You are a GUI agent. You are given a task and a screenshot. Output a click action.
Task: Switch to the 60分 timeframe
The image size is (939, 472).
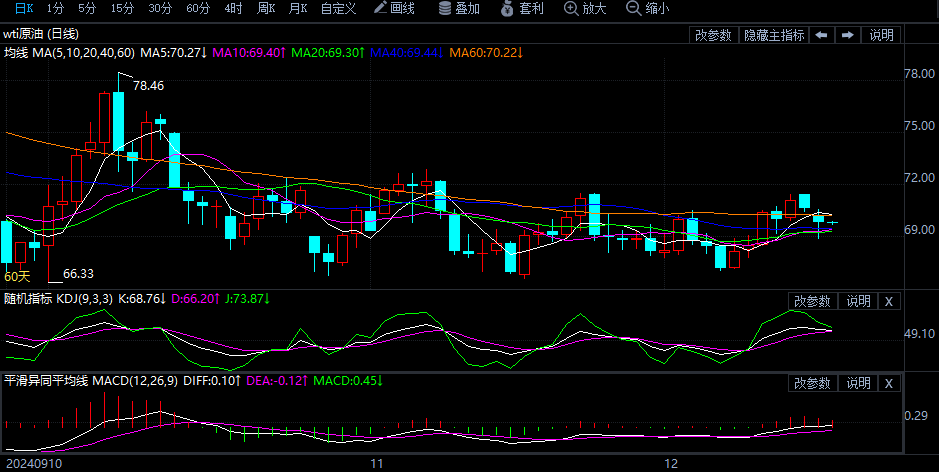[x=198, y=9]
